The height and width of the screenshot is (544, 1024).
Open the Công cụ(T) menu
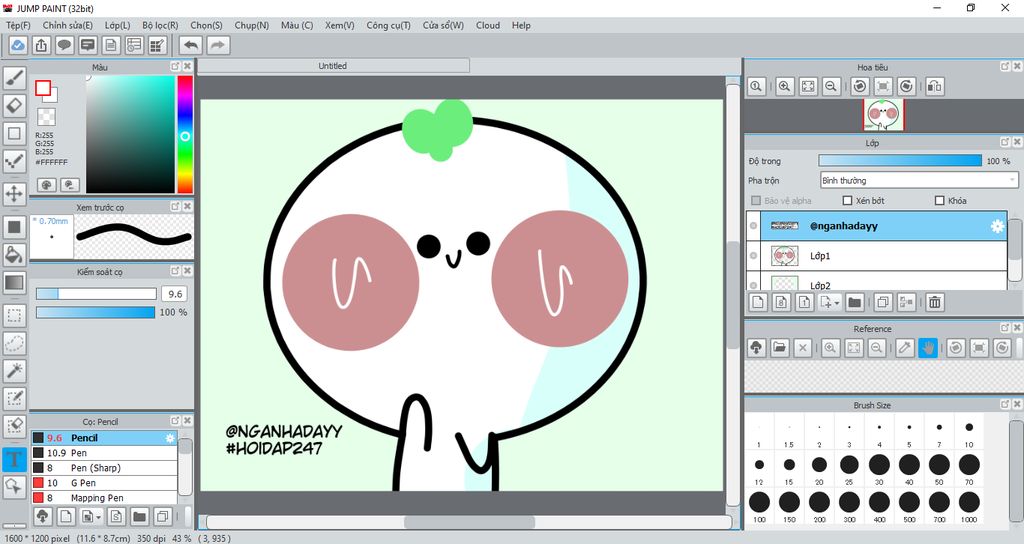tap(388, 25)
